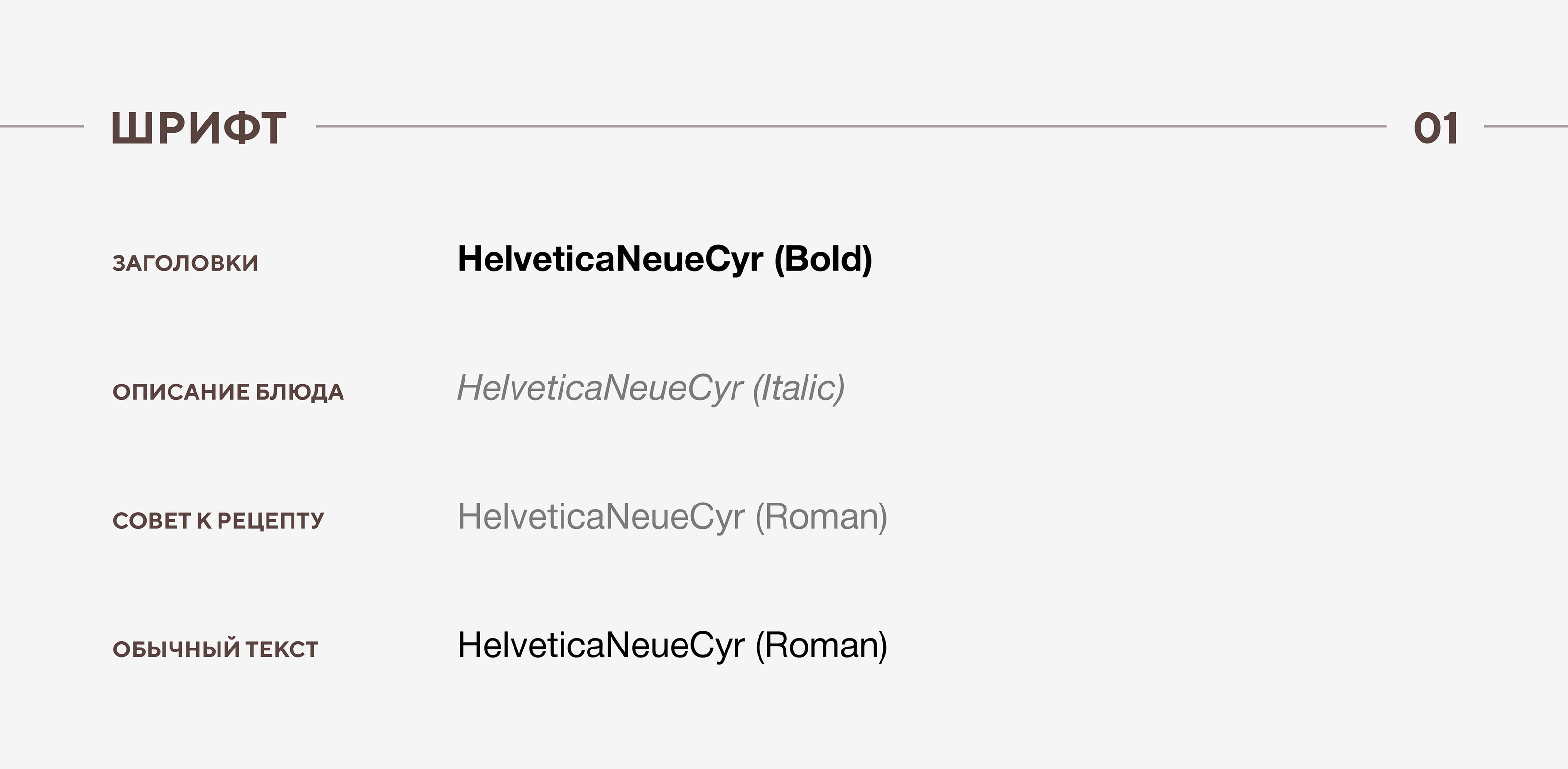Click the 01 page number

click(1435, 128)
